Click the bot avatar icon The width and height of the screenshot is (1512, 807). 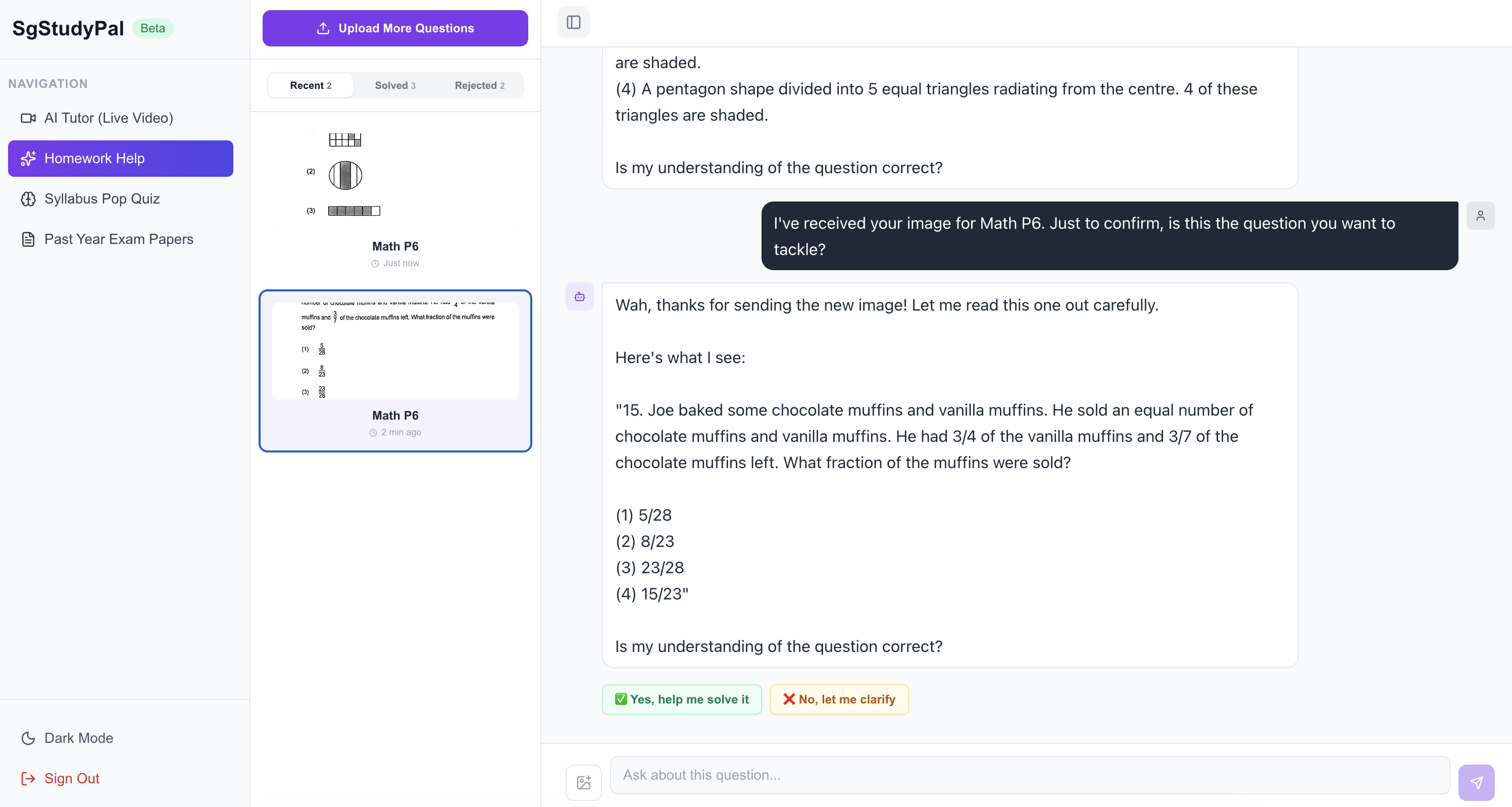click(579, 297)
